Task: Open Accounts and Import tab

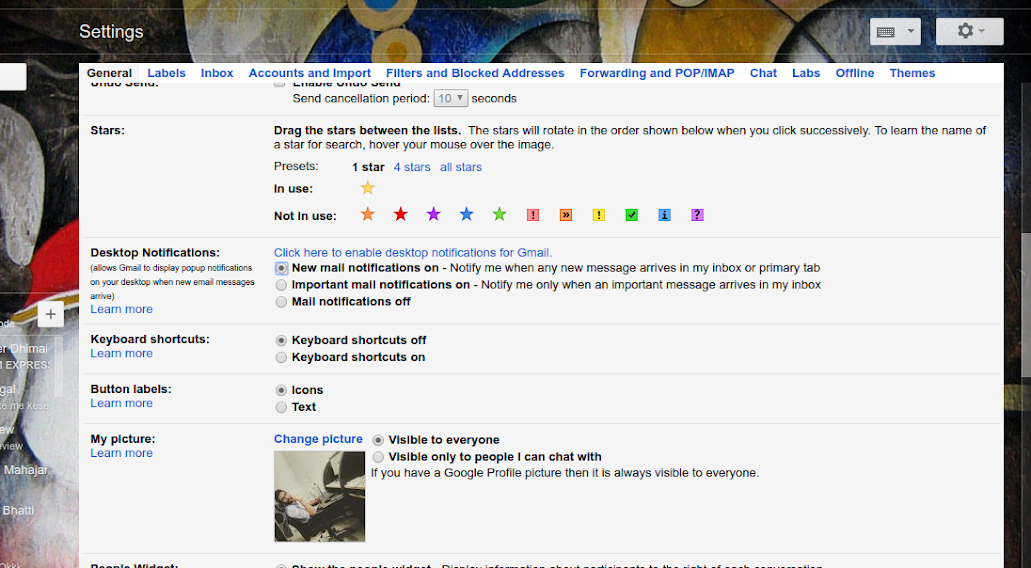Action: click(x=310, y=73)
